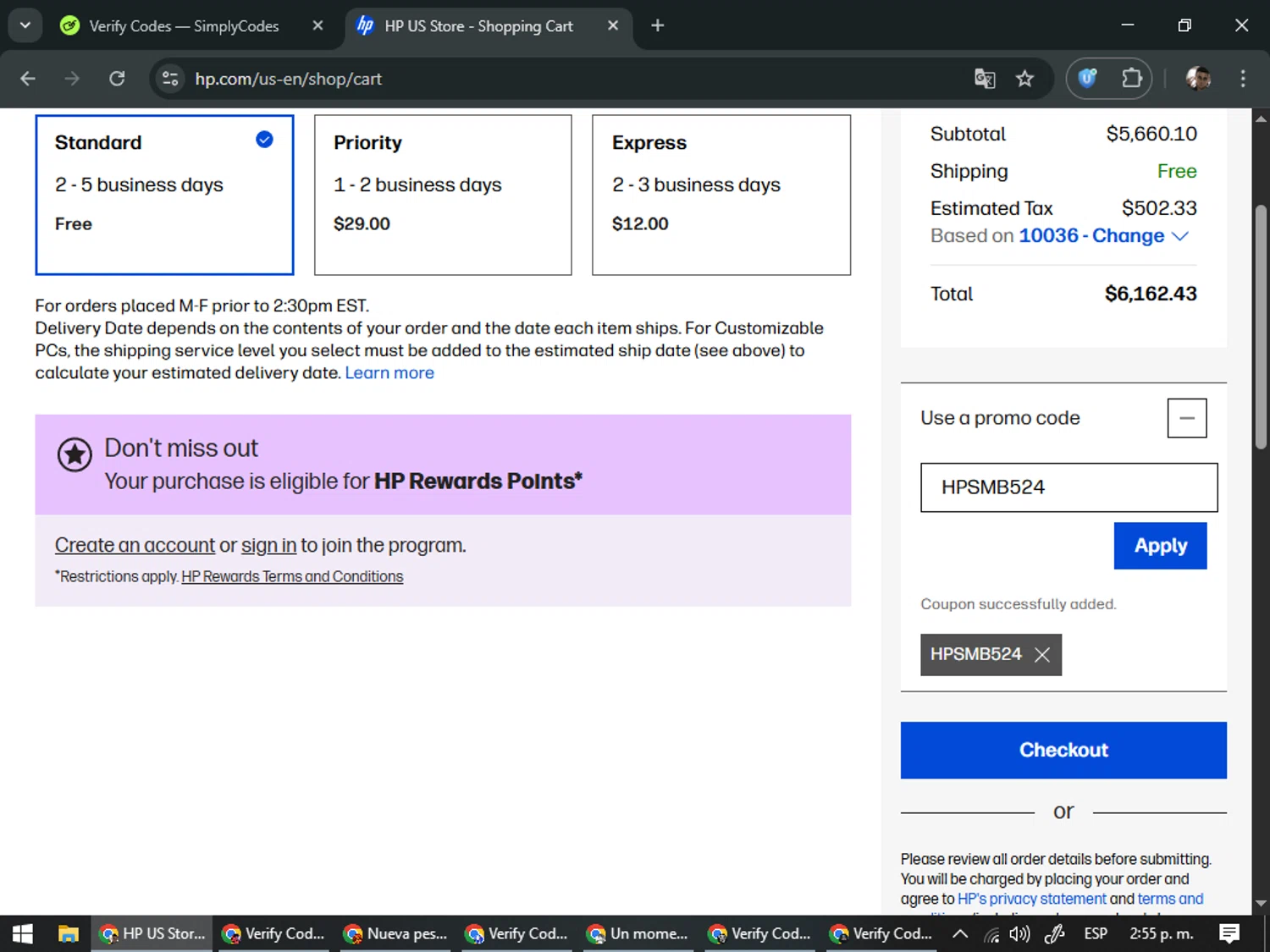Close the HP US Store tab
The image size is (1270, 952).
pos(613,25)
